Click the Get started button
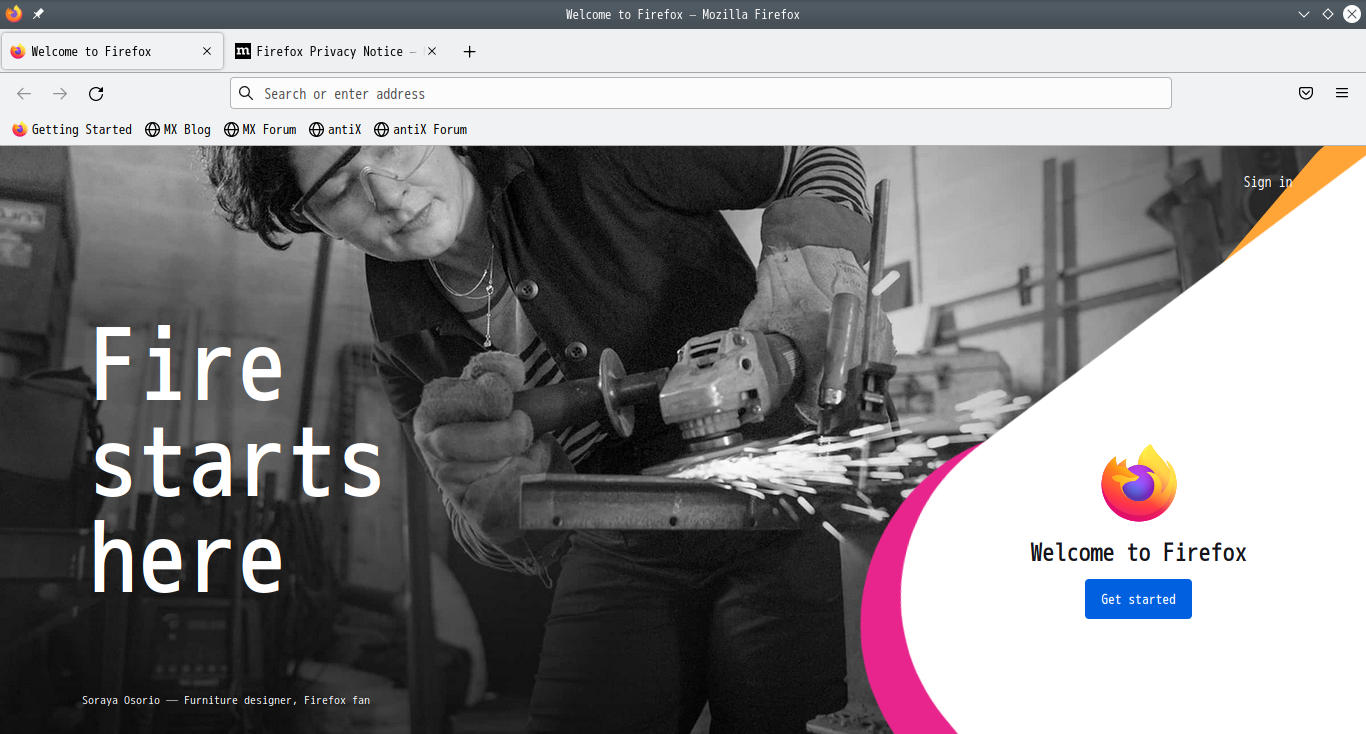Screen dimensions: 1366x734 coord(1138,599)
